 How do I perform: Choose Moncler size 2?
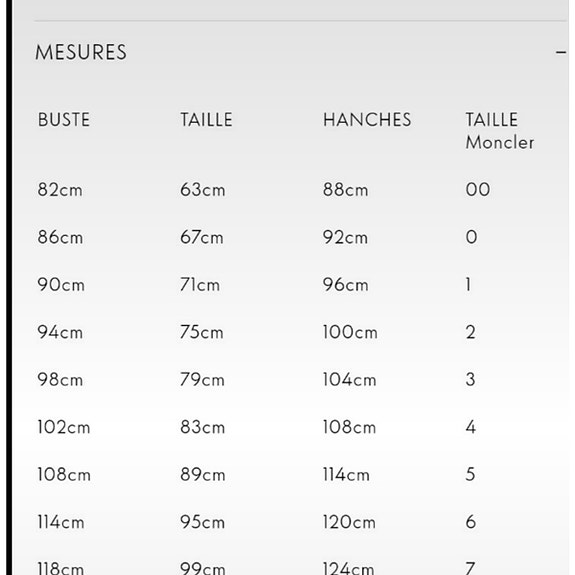[x=470, y=332]
